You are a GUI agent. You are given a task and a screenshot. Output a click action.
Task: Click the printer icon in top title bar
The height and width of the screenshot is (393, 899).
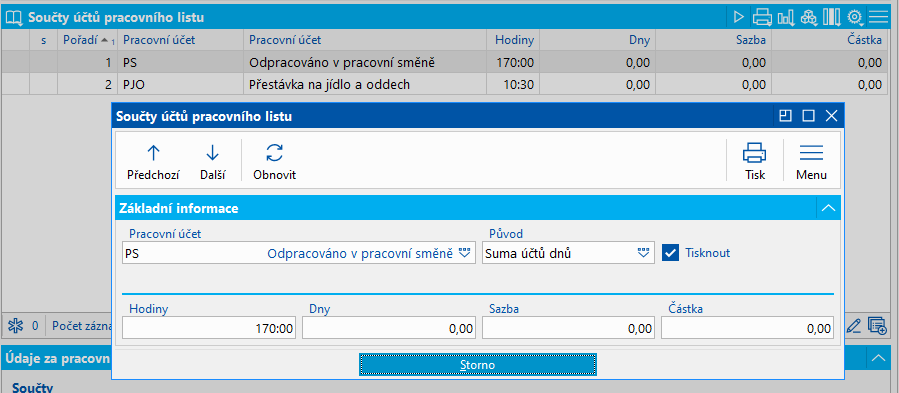[x=762, y=17]
